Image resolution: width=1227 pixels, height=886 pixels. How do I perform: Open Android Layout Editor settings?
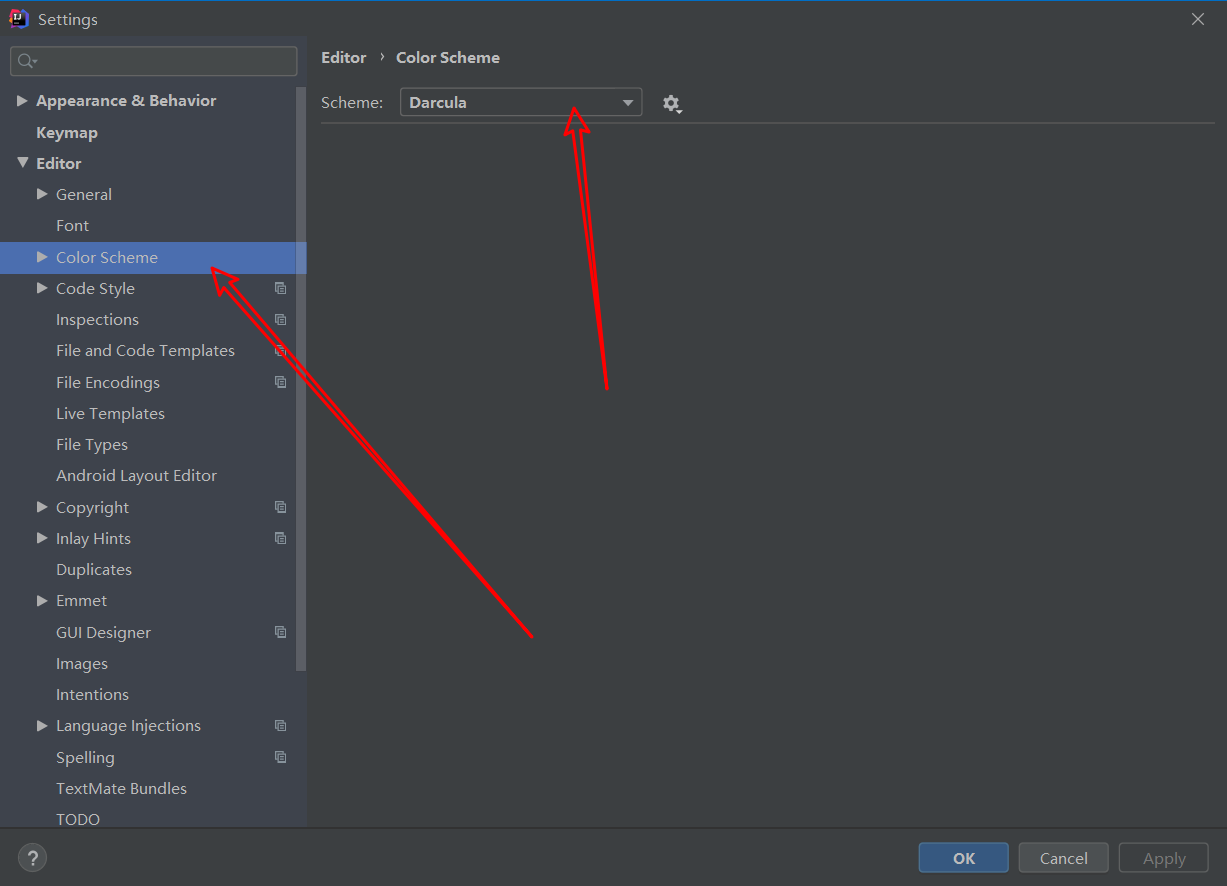click(x=136, y=476)
